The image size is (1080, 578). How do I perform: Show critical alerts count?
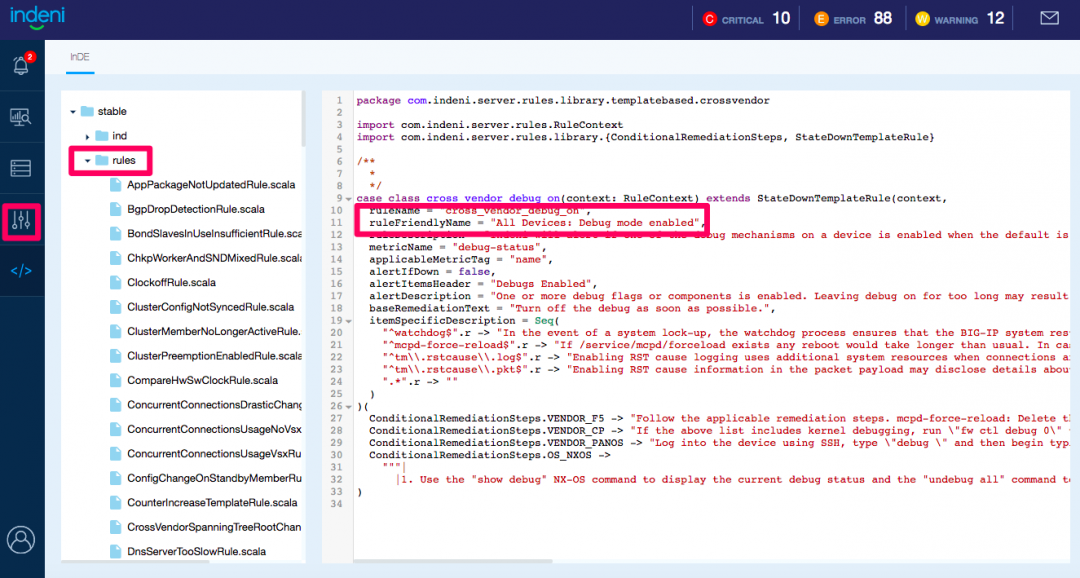[x=746, y=18]
